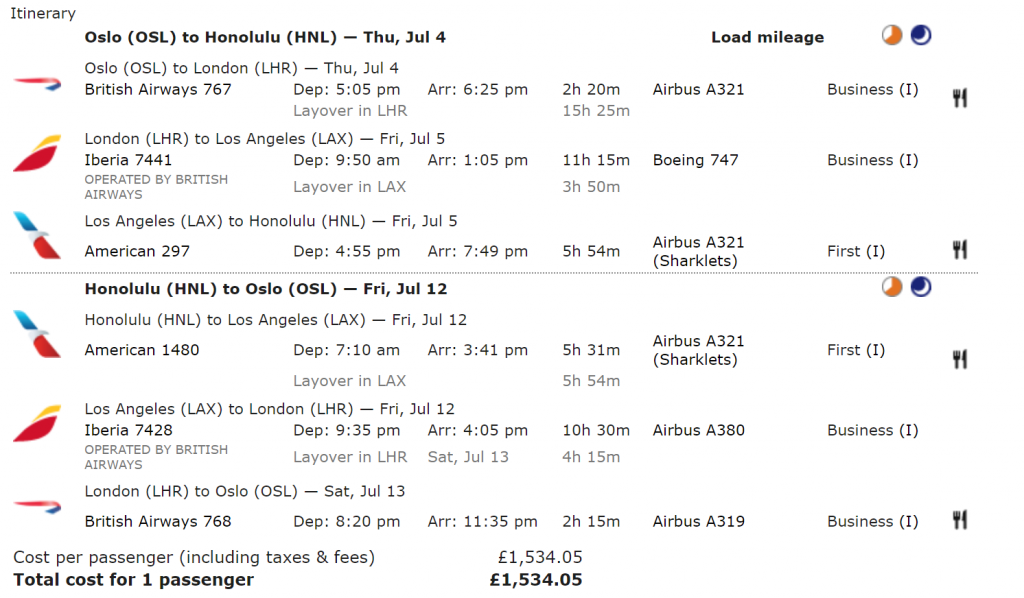
Task: Click Business (I) class for Iberia 7428
Action: (872, 430)
